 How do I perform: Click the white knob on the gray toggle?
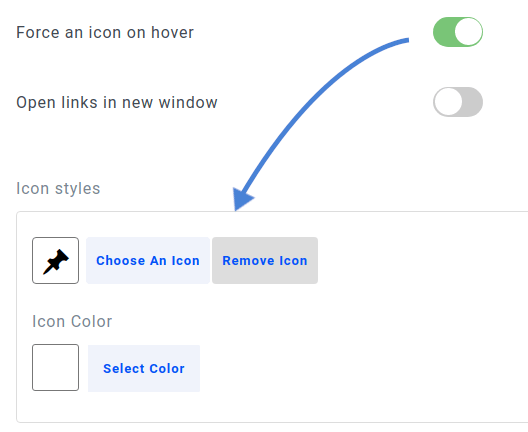click(x=448, y=102)
